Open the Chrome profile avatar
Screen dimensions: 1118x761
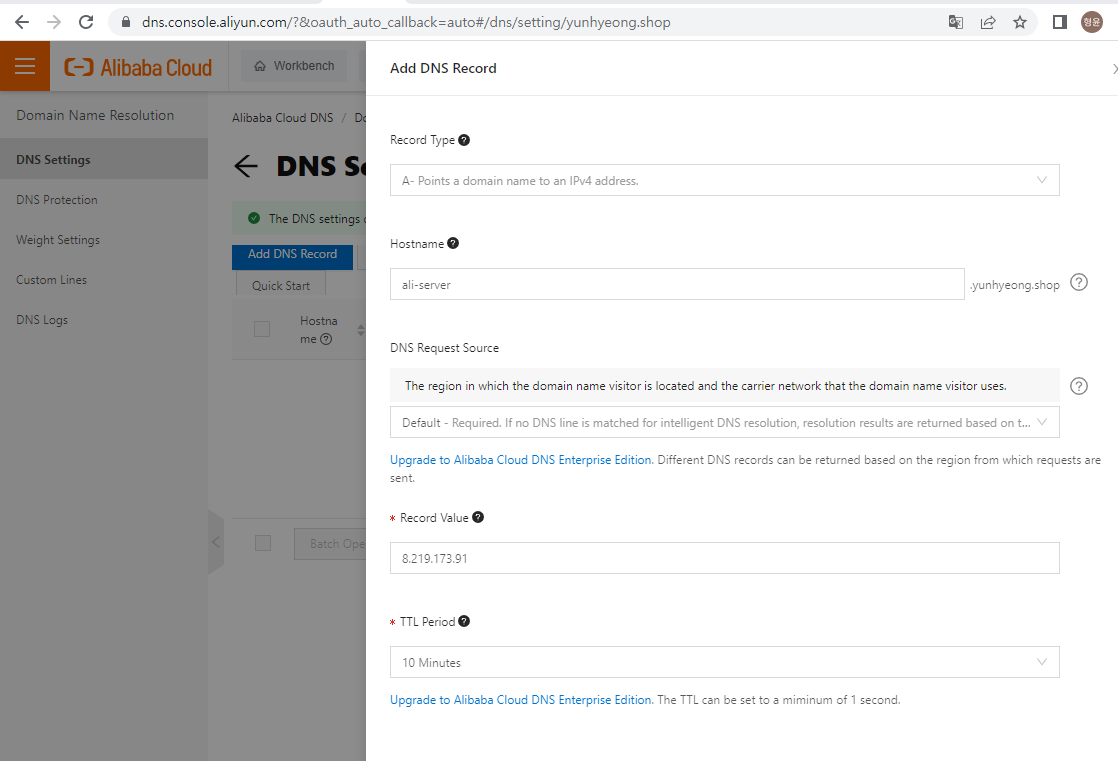coord(1092,22)
